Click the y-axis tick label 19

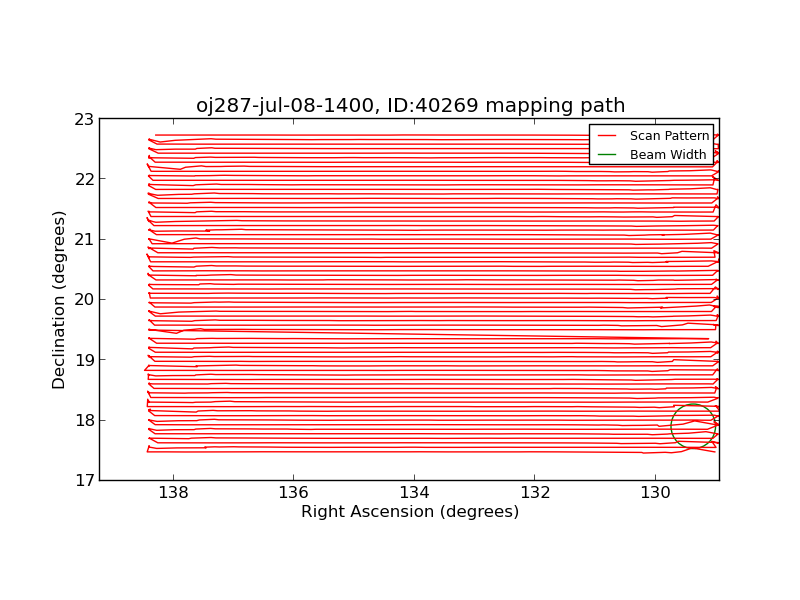85,360
